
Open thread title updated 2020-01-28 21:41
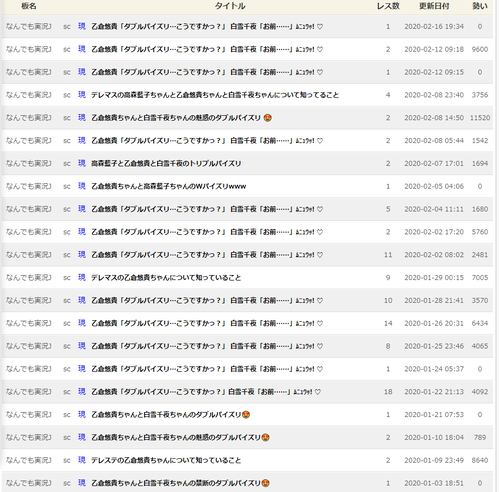click(x=207, y=300)
